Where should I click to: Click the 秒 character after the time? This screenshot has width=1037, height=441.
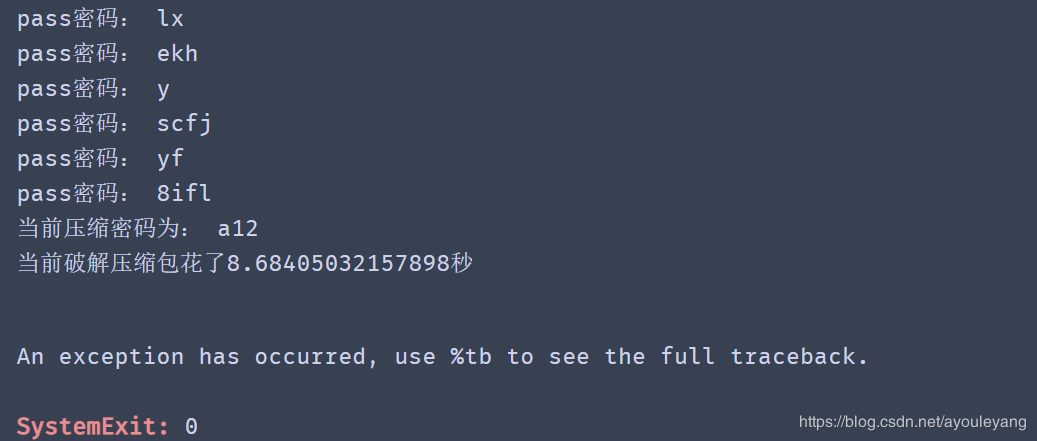[462, 264]
